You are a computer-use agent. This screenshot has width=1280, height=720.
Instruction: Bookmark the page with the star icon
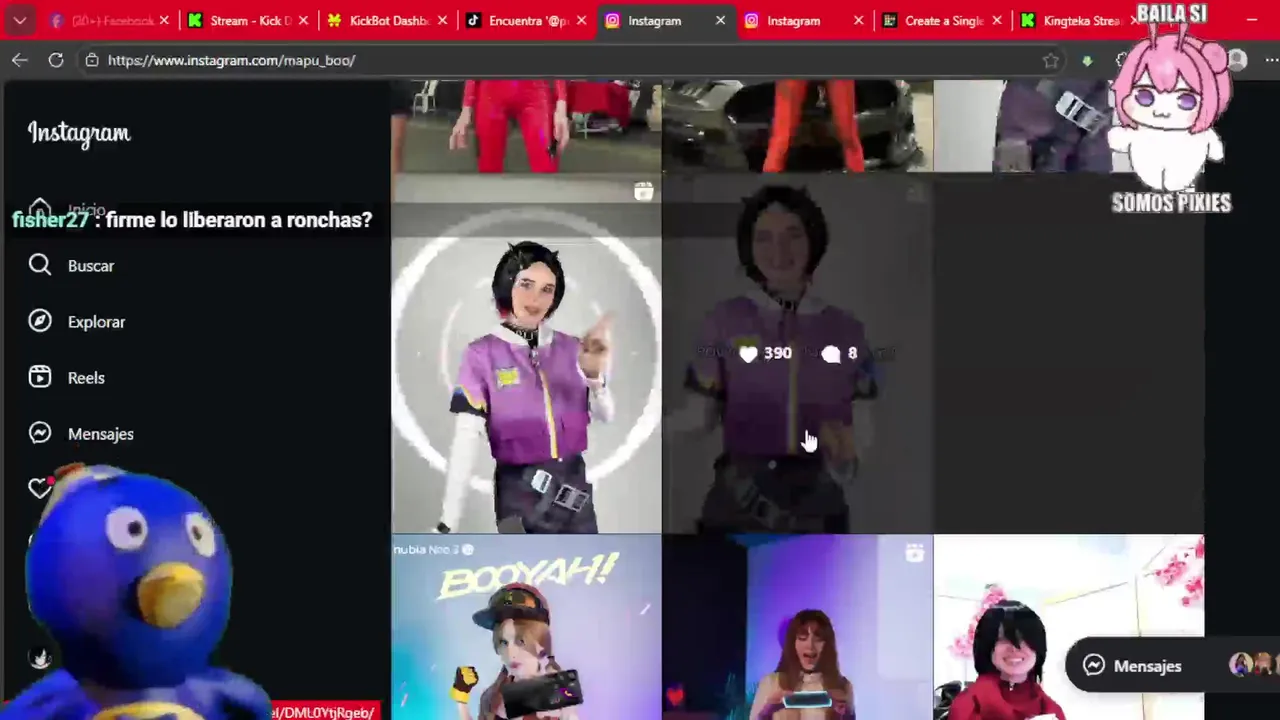tap(1050, 60)
